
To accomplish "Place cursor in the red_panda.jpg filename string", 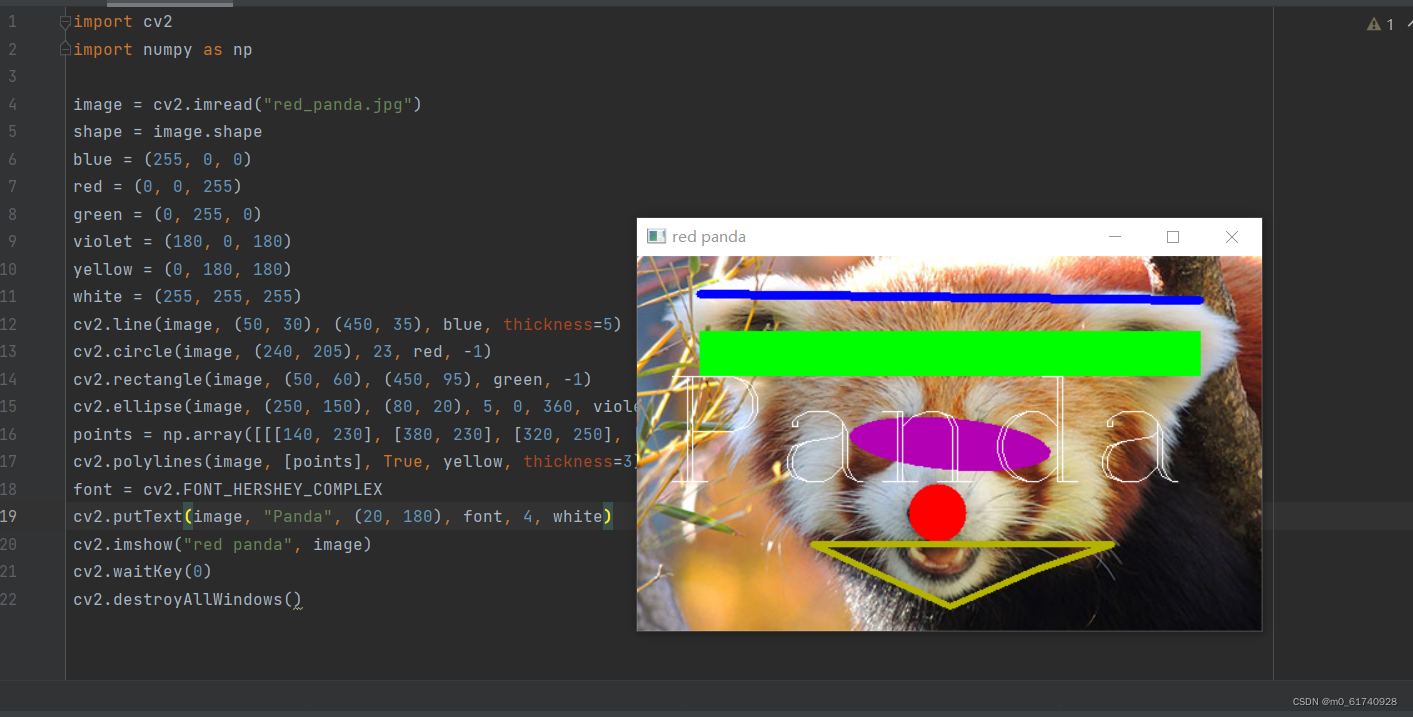I will pyautogui.click(x=340, y=104).
